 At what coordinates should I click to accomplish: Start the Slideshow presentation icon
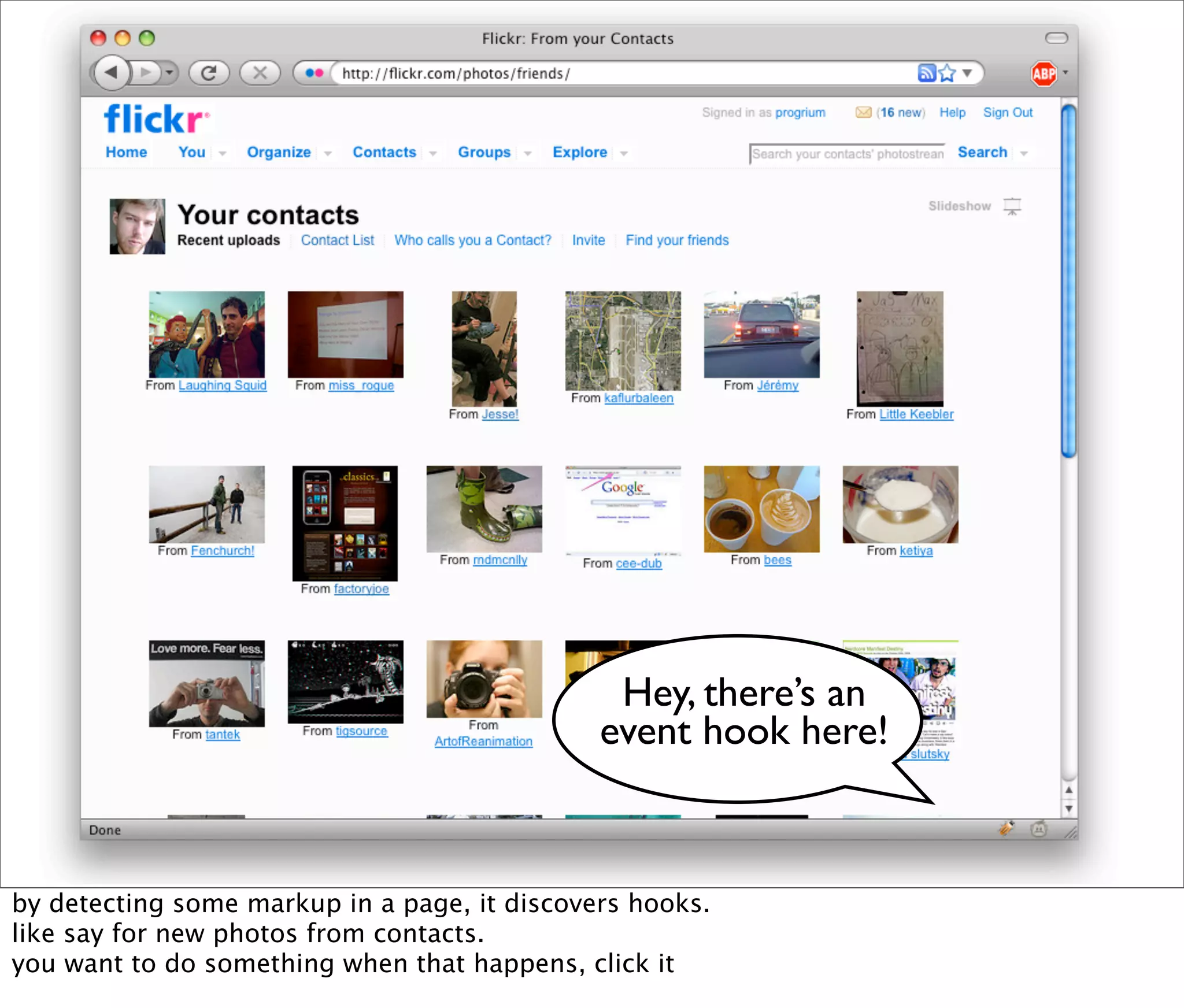pyautogui.click(x=1012, y=206)
